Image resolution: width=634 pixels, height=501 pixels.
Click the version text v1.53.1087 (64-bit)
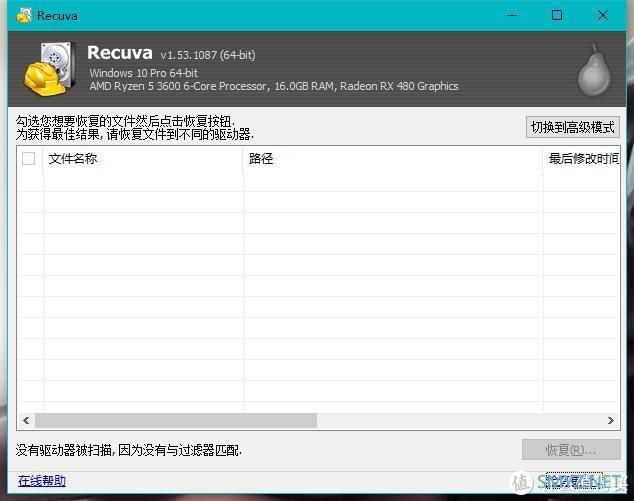click(x=208, y=55)
